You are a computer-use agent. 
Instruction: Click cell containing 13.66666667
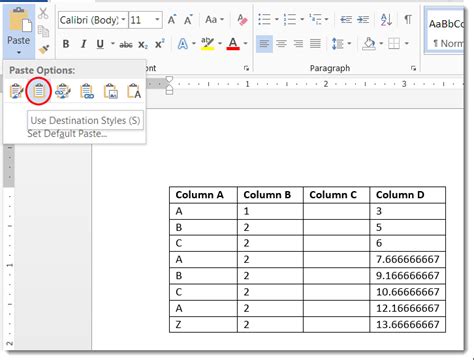tap(408, 324)
